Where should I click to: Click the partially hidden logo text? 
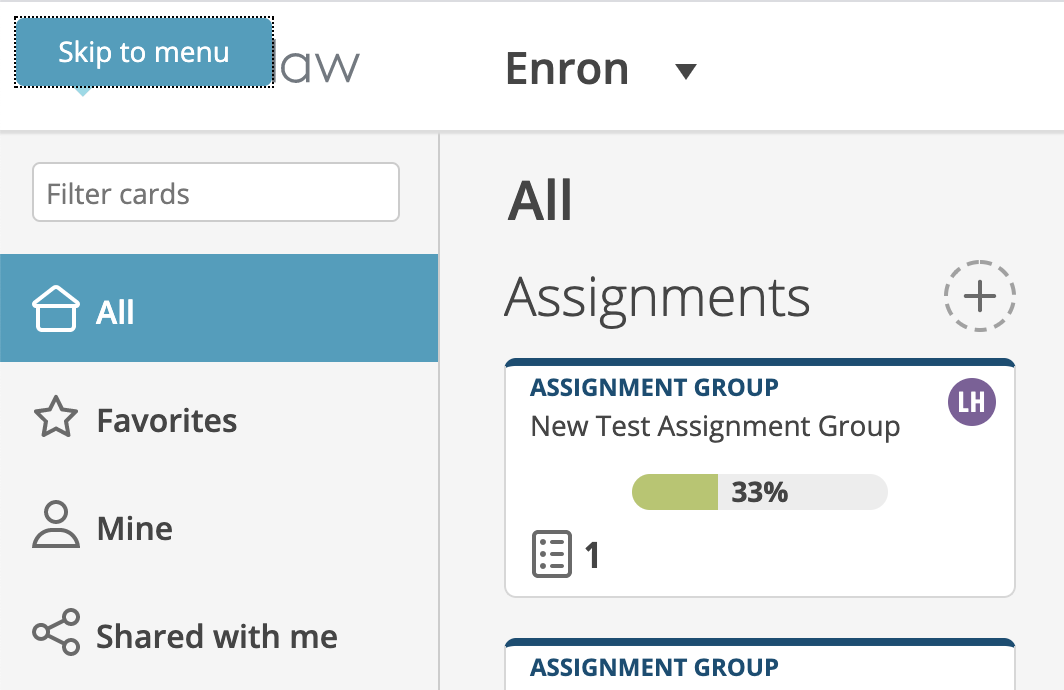317,65
